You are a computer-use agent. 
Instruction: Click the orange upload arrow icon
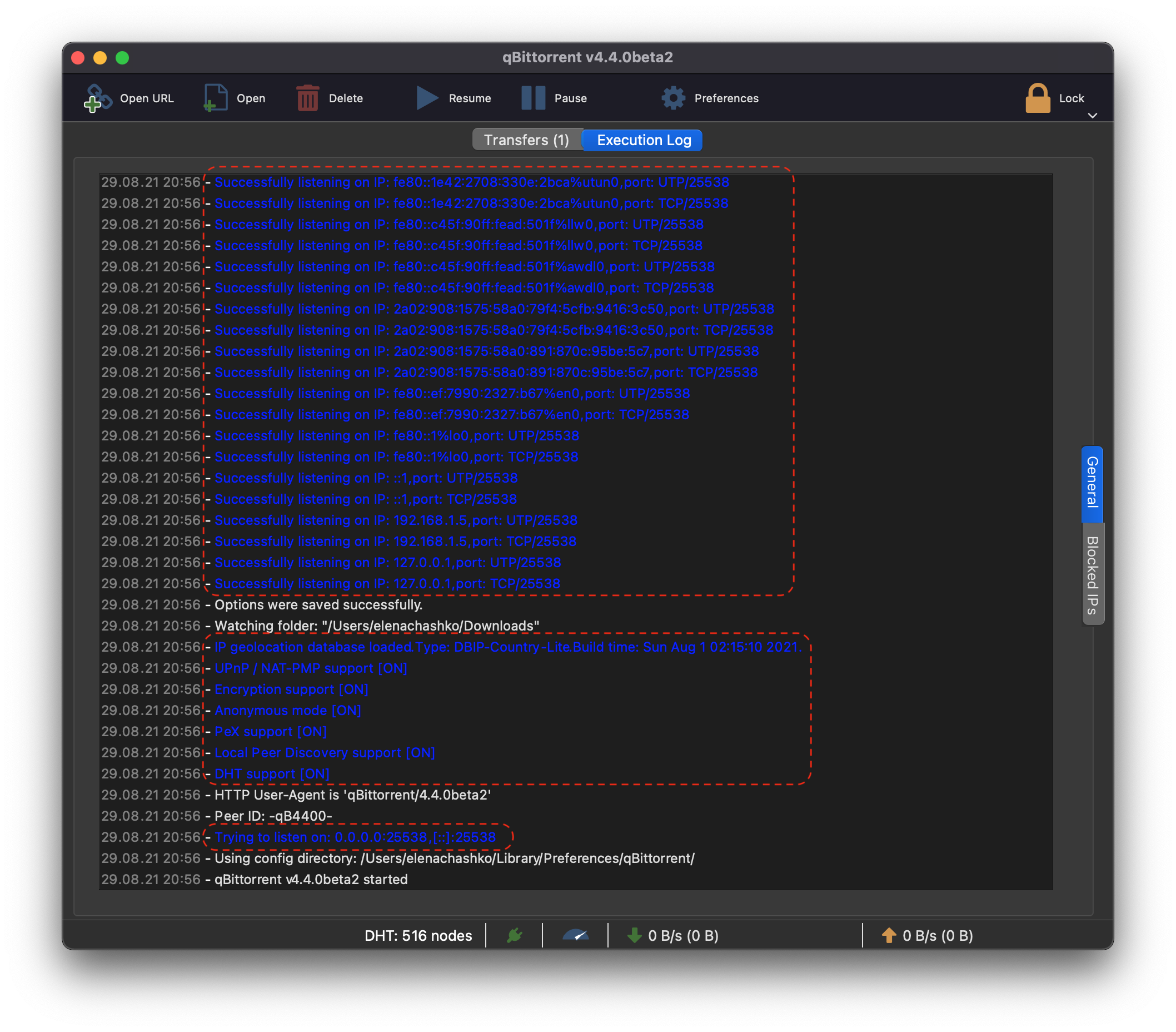click(x=888, y=935)
